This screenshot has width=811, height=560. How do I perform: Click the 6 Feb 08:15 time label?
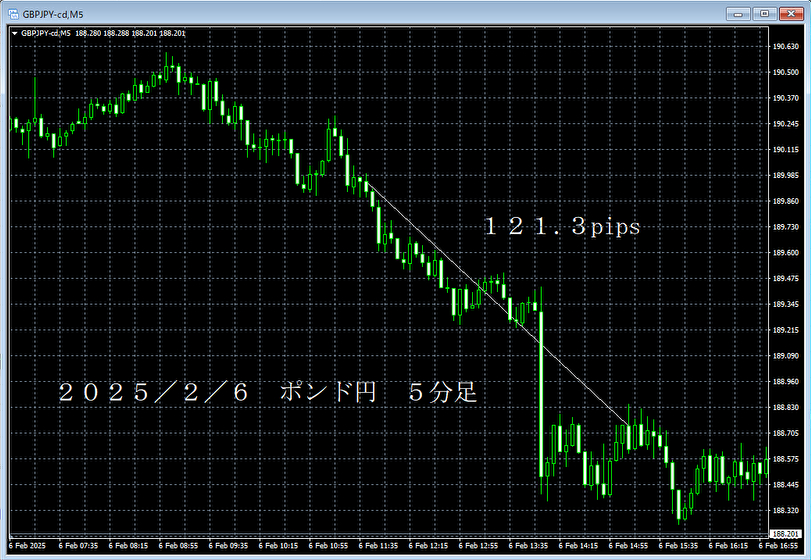tap(128, 546)
